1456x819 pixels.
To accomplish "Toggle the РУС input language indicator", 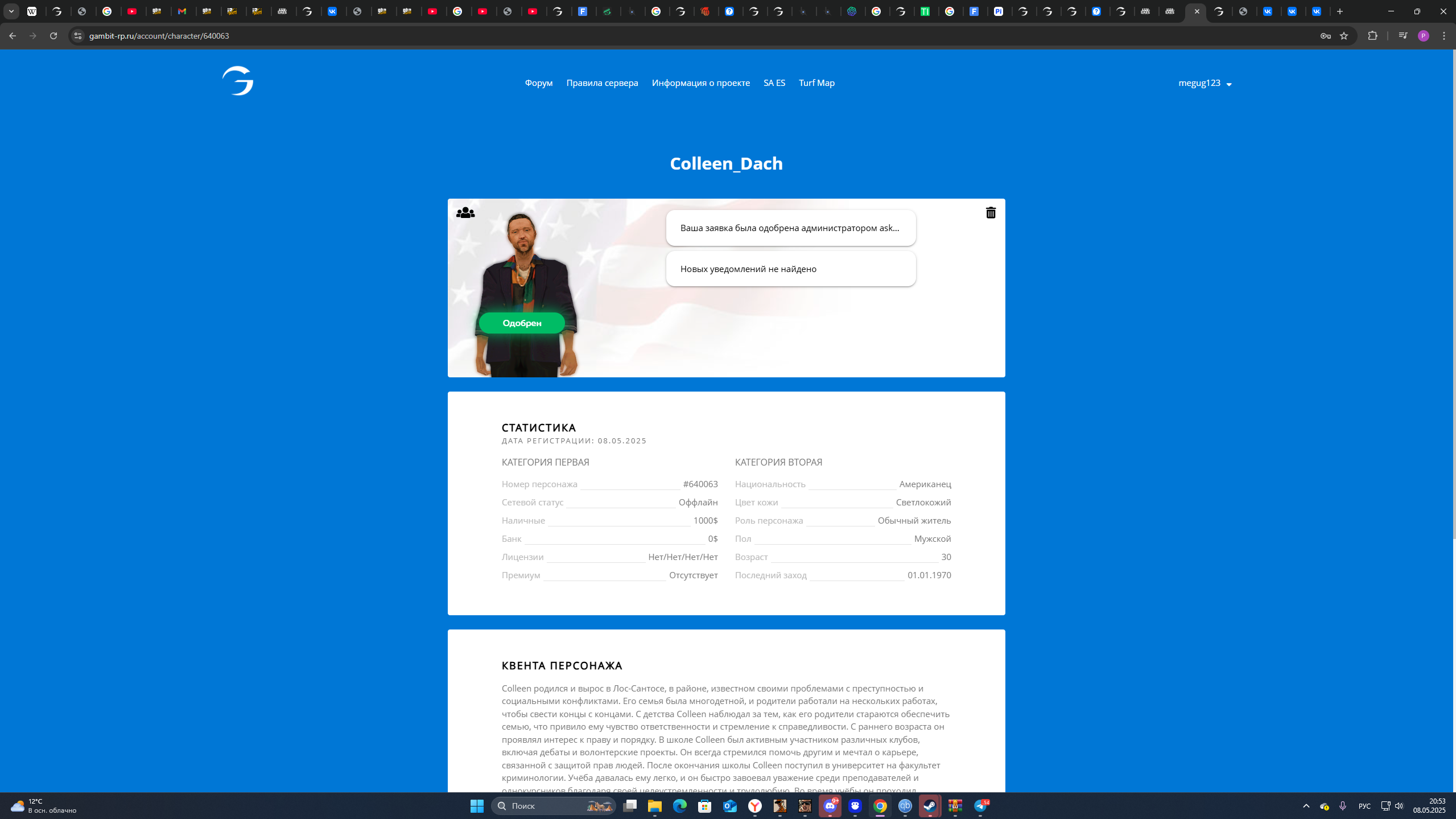I will coord(1364,806).
